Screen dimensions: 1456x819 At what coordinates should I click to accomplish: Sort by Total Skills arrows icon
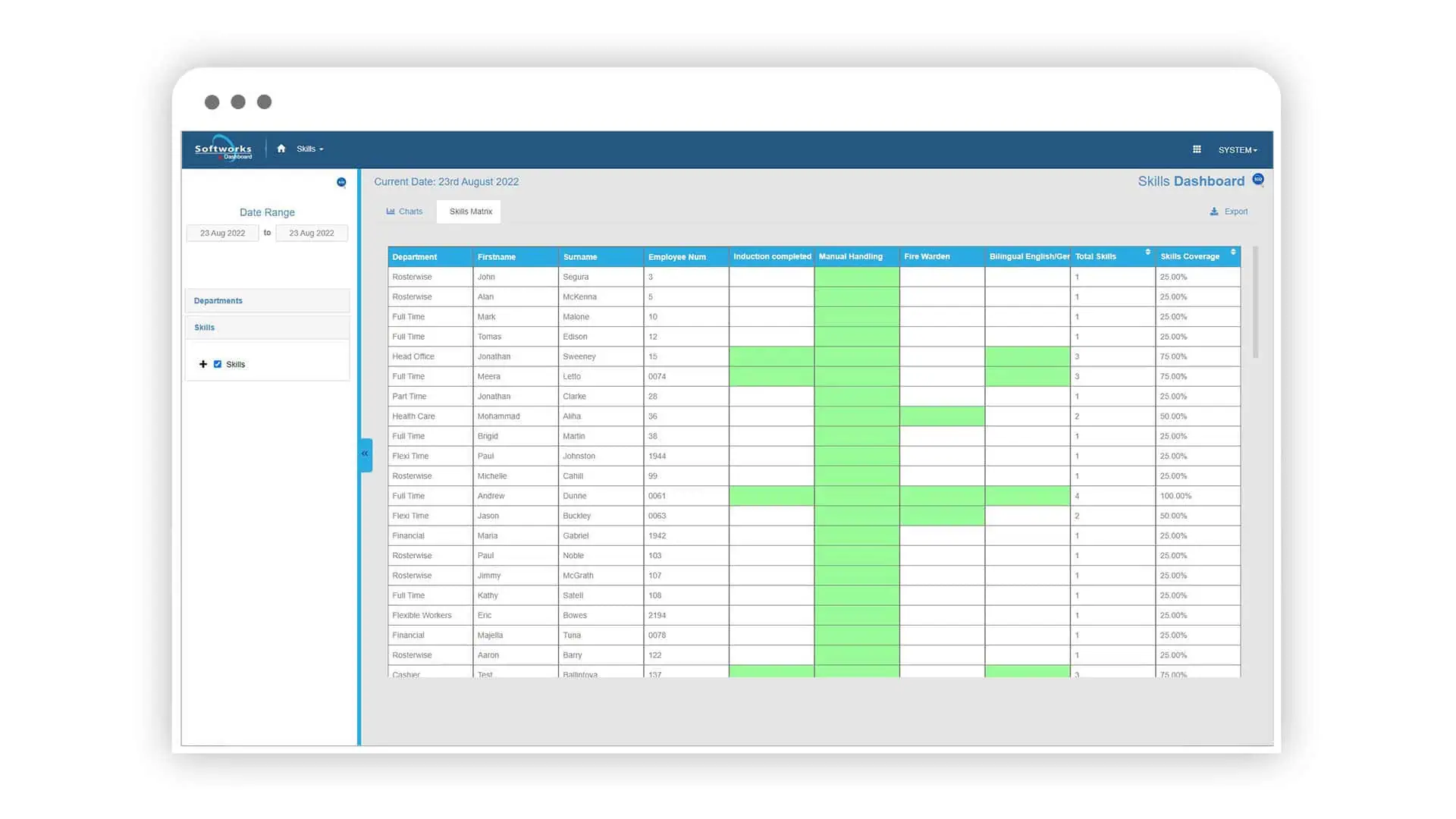1147,253
